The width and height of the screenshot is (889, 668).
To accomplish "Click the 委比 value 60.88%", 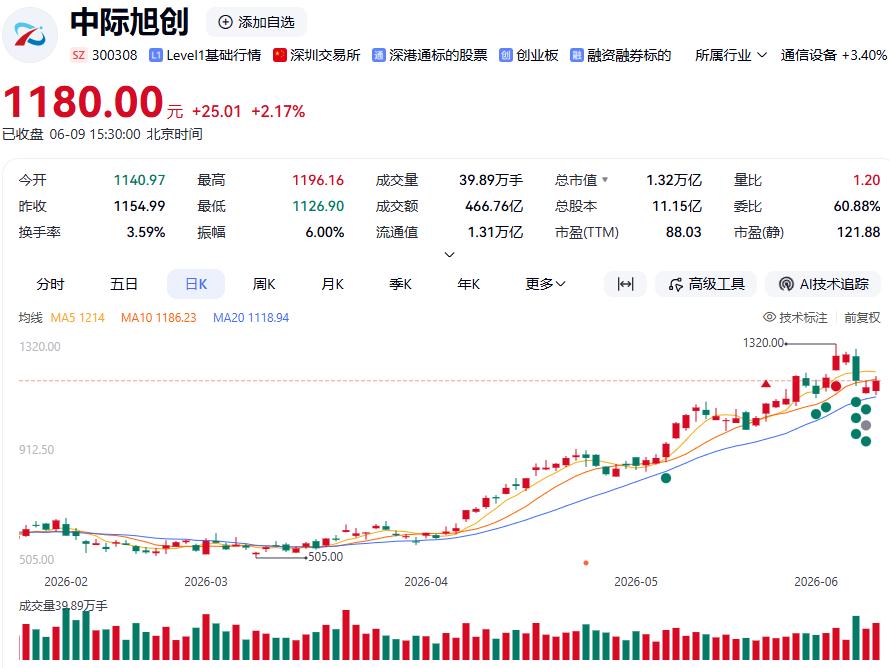I will [x=857, y=206].
